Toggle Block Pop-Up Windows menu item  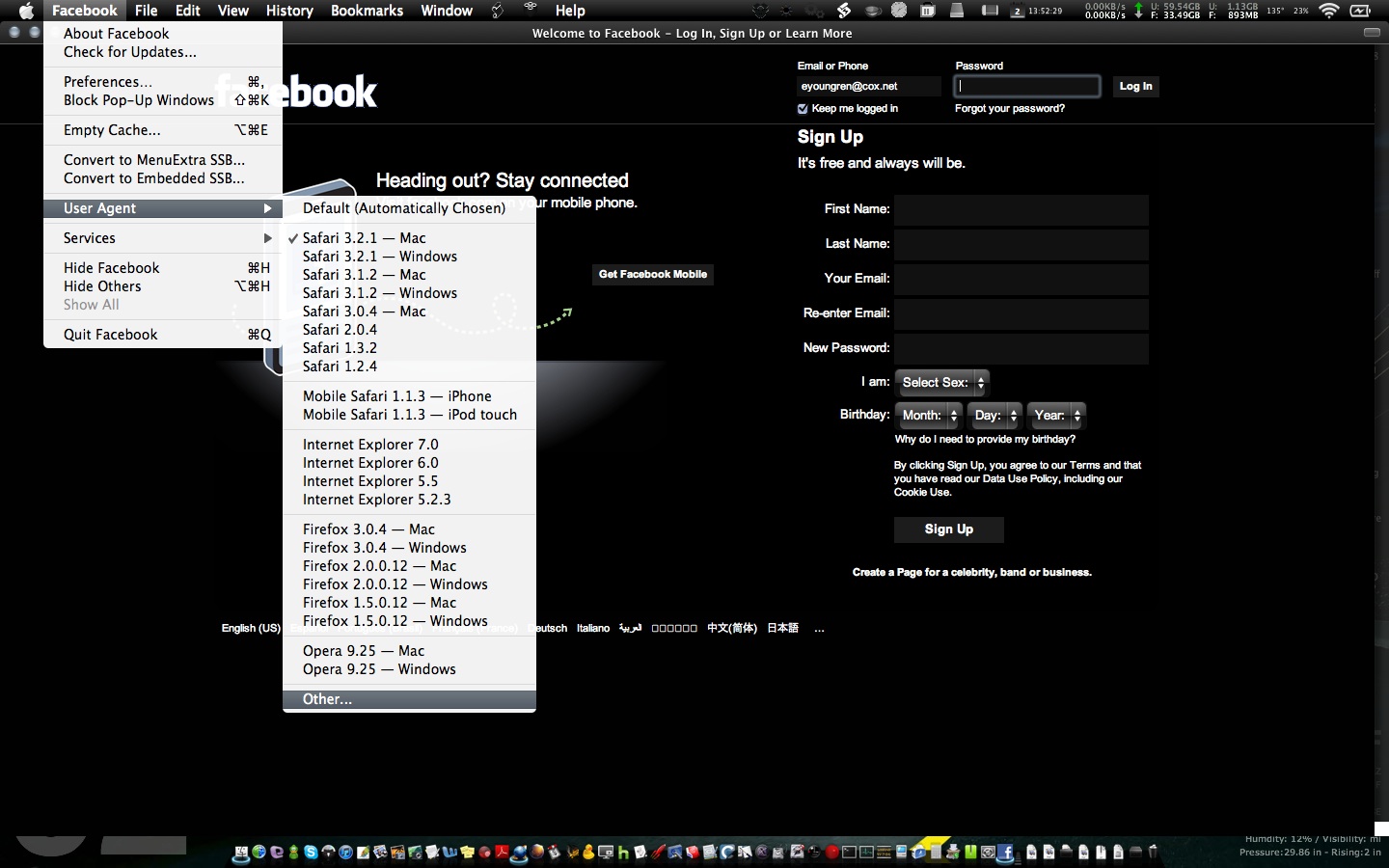[163, 100]
